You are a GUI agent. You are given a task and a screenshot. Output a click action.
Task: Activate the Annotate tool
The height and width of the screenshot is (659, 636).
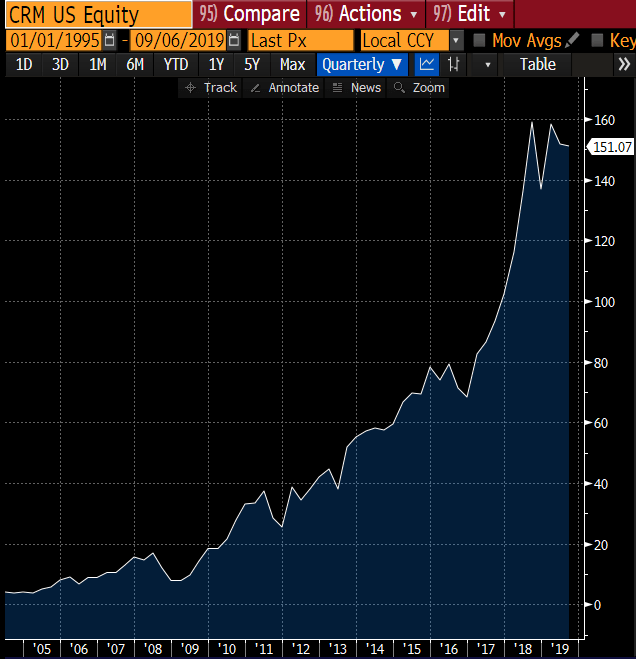284,87
